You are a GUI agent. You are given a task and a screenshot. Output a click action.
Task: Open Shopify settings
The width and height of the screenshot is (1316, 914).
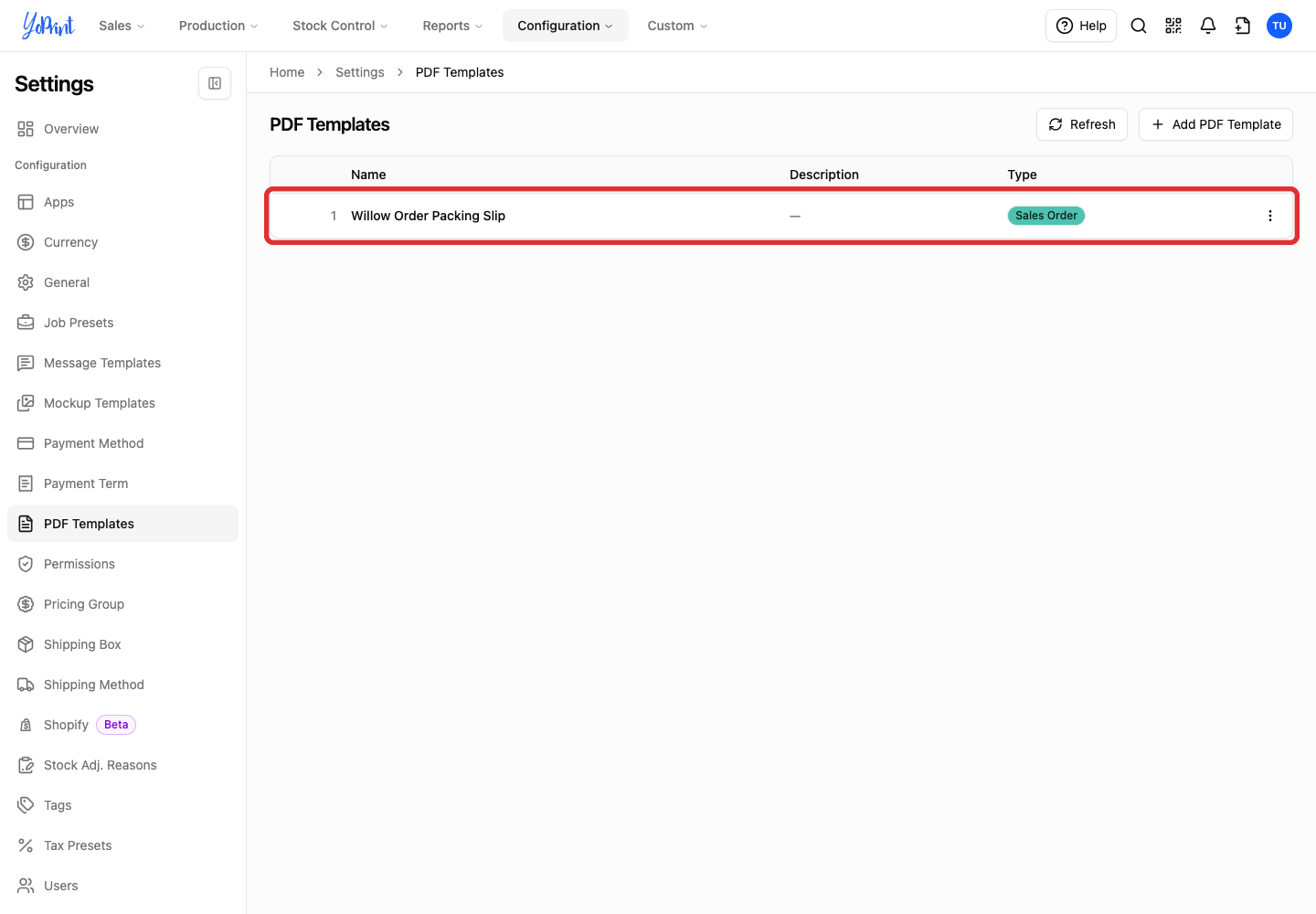click(x=122, y=725)
